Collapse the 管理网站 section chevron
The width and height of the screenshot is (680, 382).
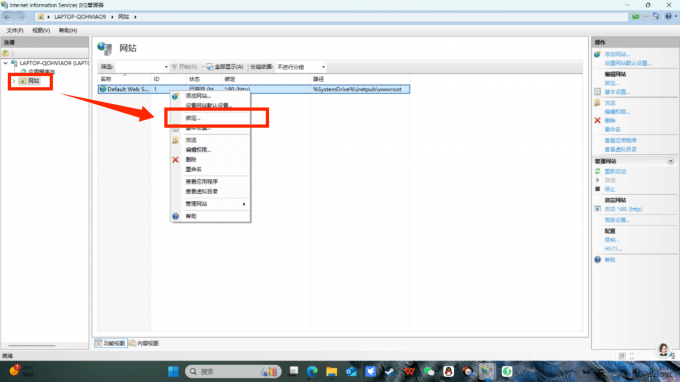pos(670,161)
